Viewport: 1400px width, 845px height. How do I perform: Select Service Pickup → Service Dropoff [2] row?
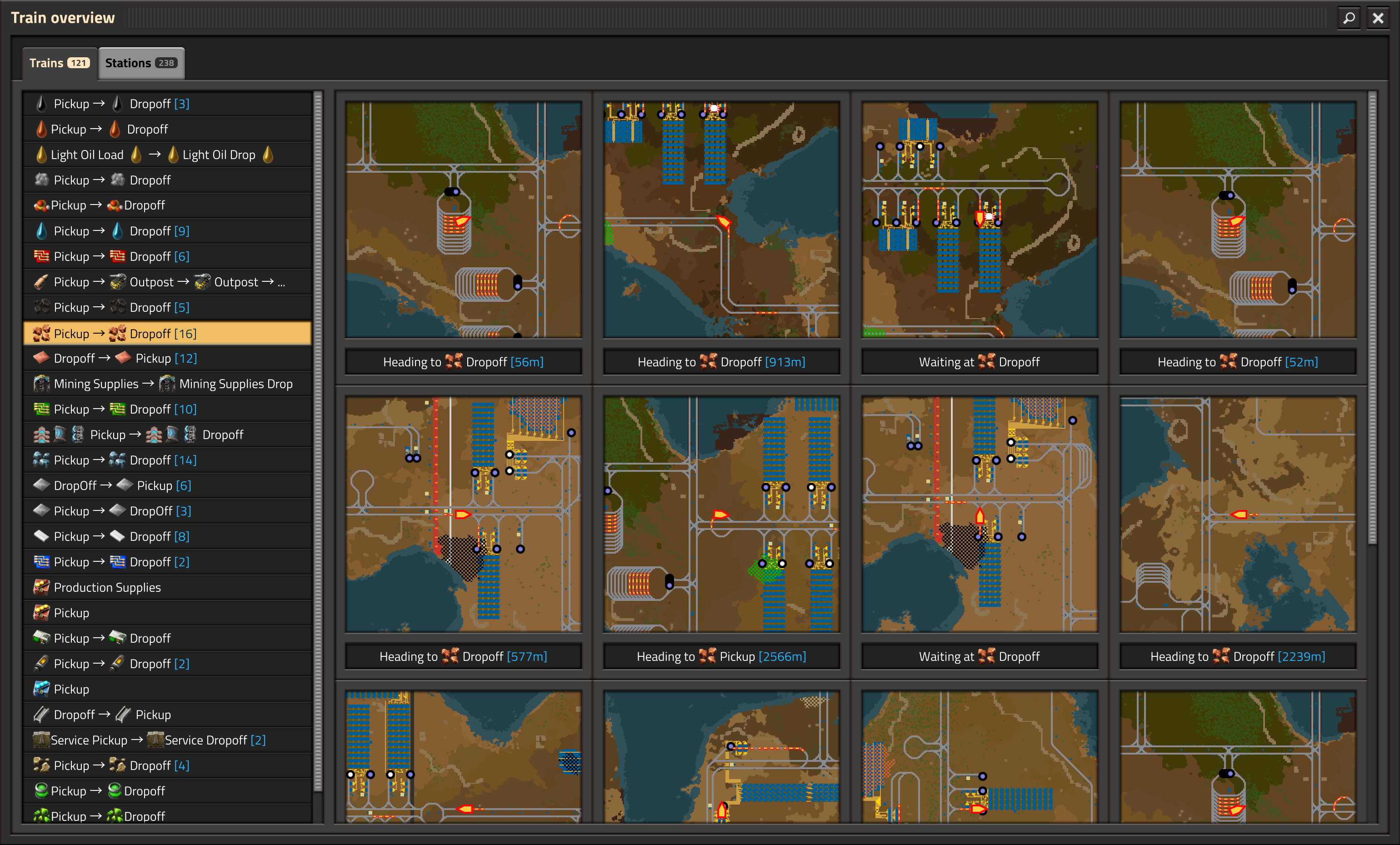click(168, 740)
